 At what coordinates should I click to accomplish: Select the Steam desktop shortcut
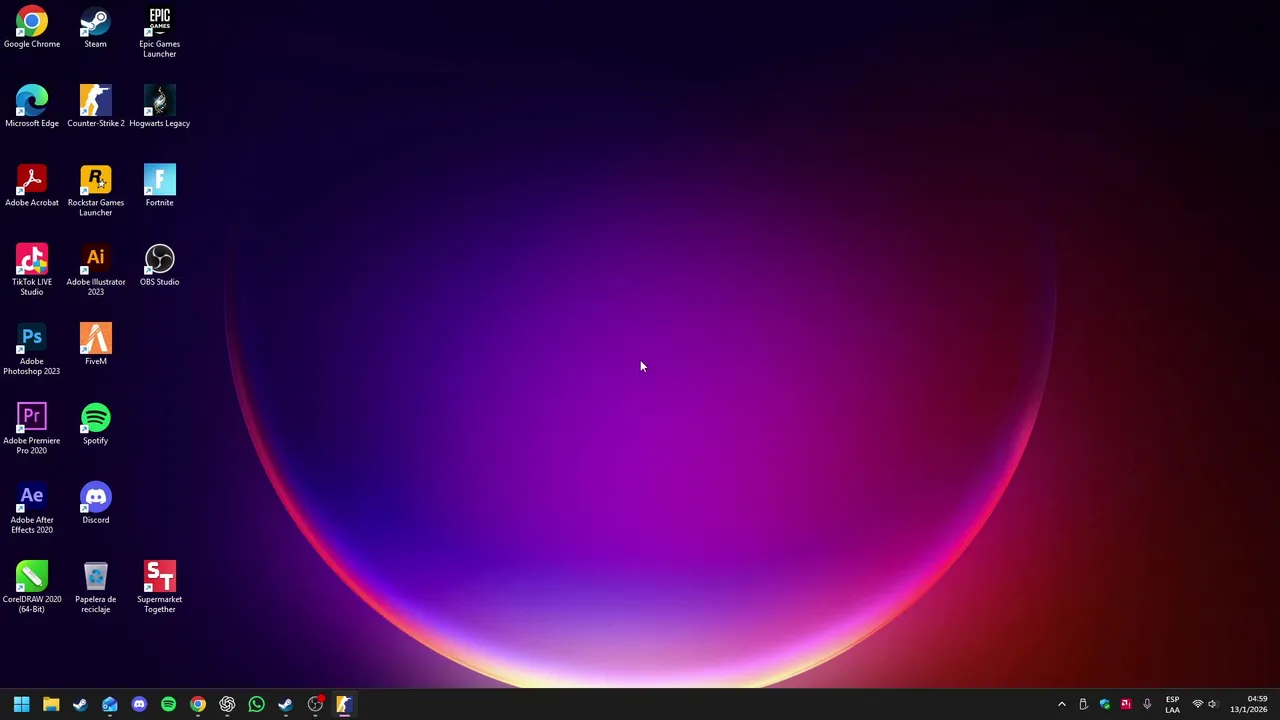(95, 28)
